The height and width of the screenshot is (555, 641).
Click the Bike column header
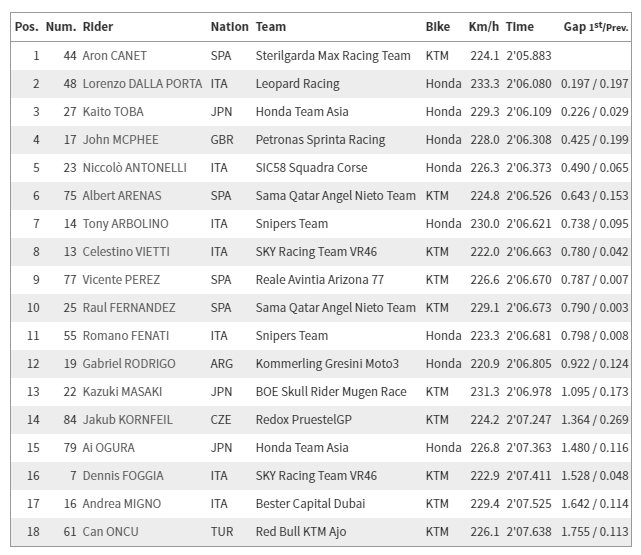(437, 26)
